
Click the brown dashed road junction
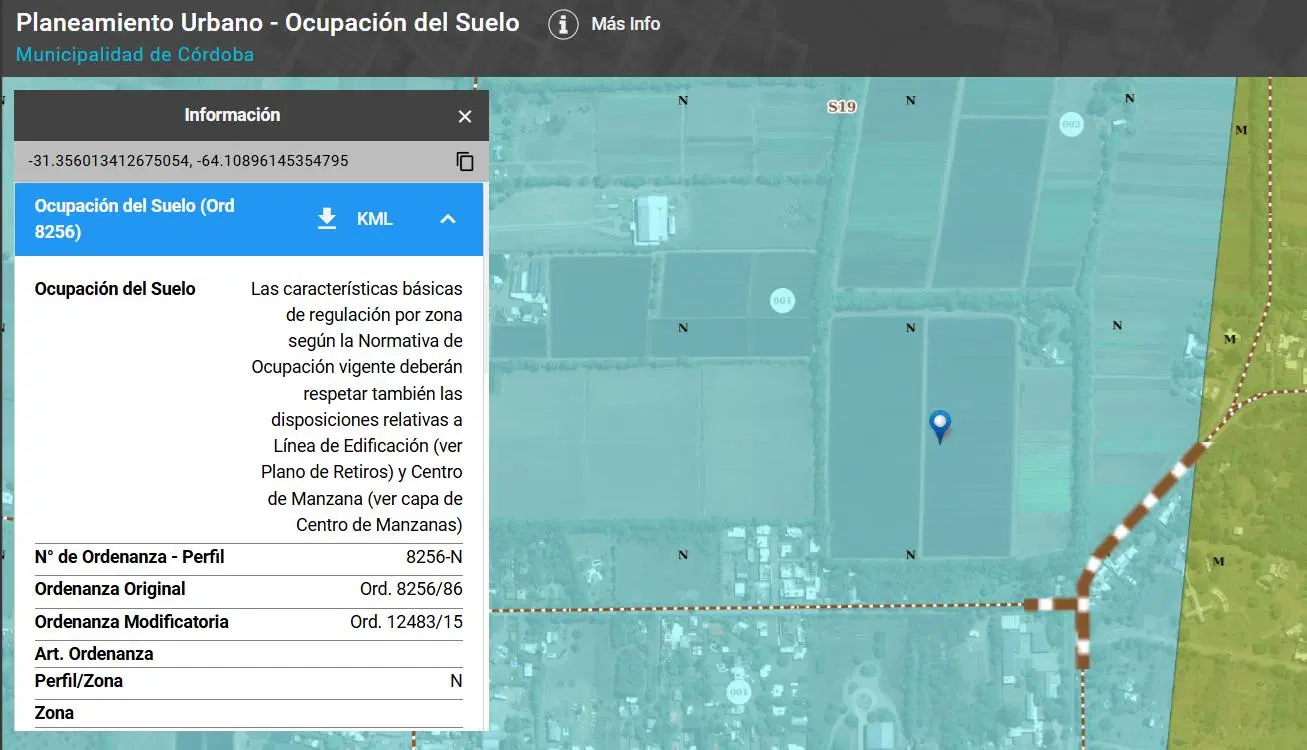click(x=1081, y=604)
